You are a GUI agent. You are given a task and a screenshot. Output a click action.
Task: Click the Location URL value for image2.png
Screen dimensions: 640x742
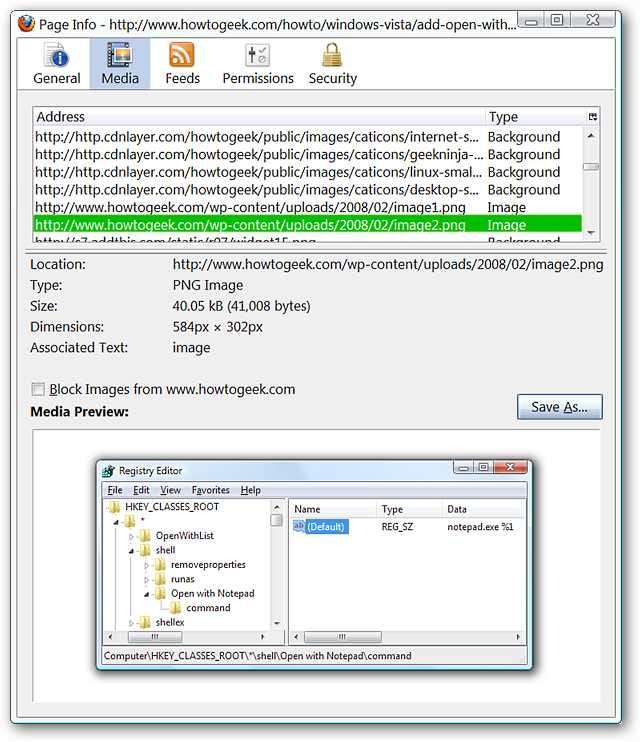tap(388, 264)
